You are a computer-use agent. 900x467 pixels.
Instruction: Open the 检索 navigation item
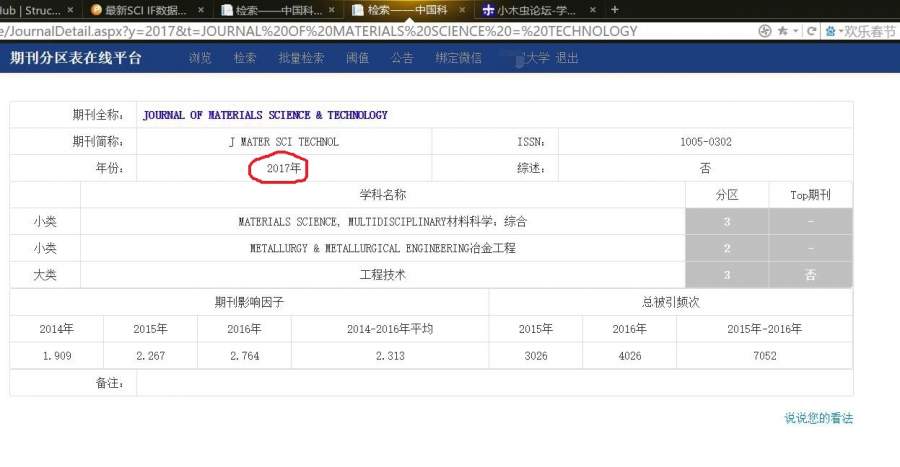(245, 57)
